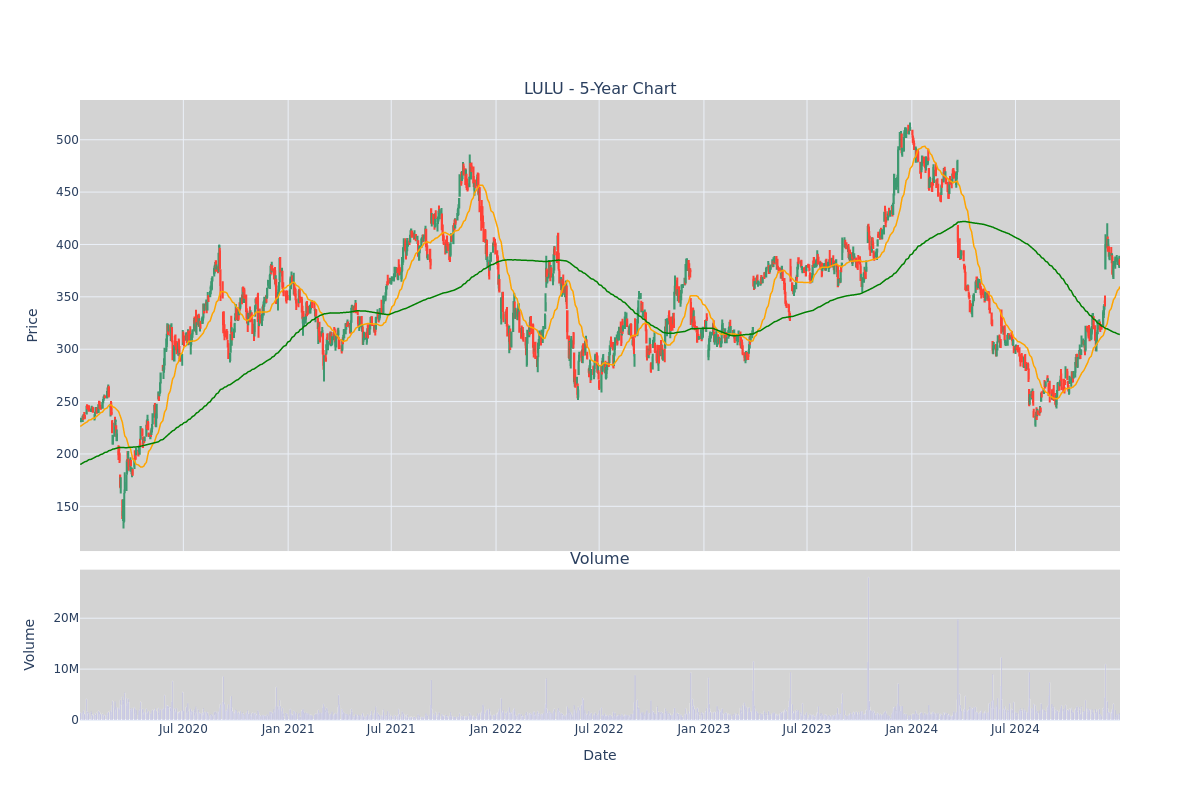Screen dimensions: 1200x800
Task: Click the "Jul 2022" date tick
Action: [x=599, y=729]
